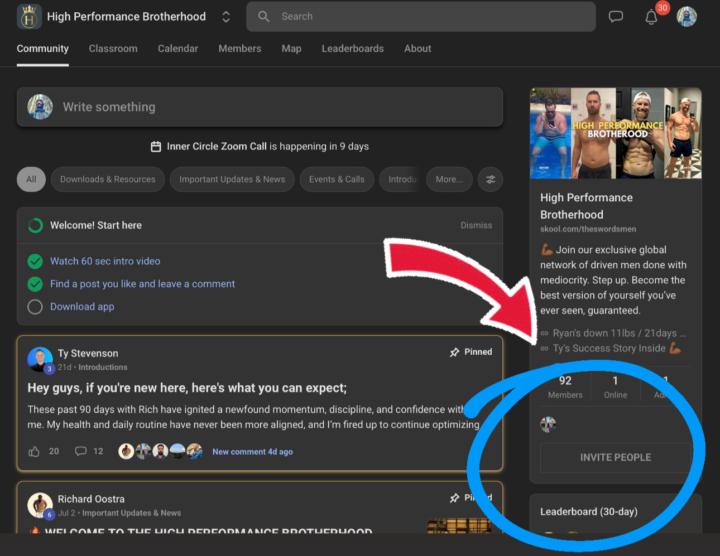This screenshot has width=720, height=556.
Task: Click the member avatar above Invite People
Action: point(548,424)
